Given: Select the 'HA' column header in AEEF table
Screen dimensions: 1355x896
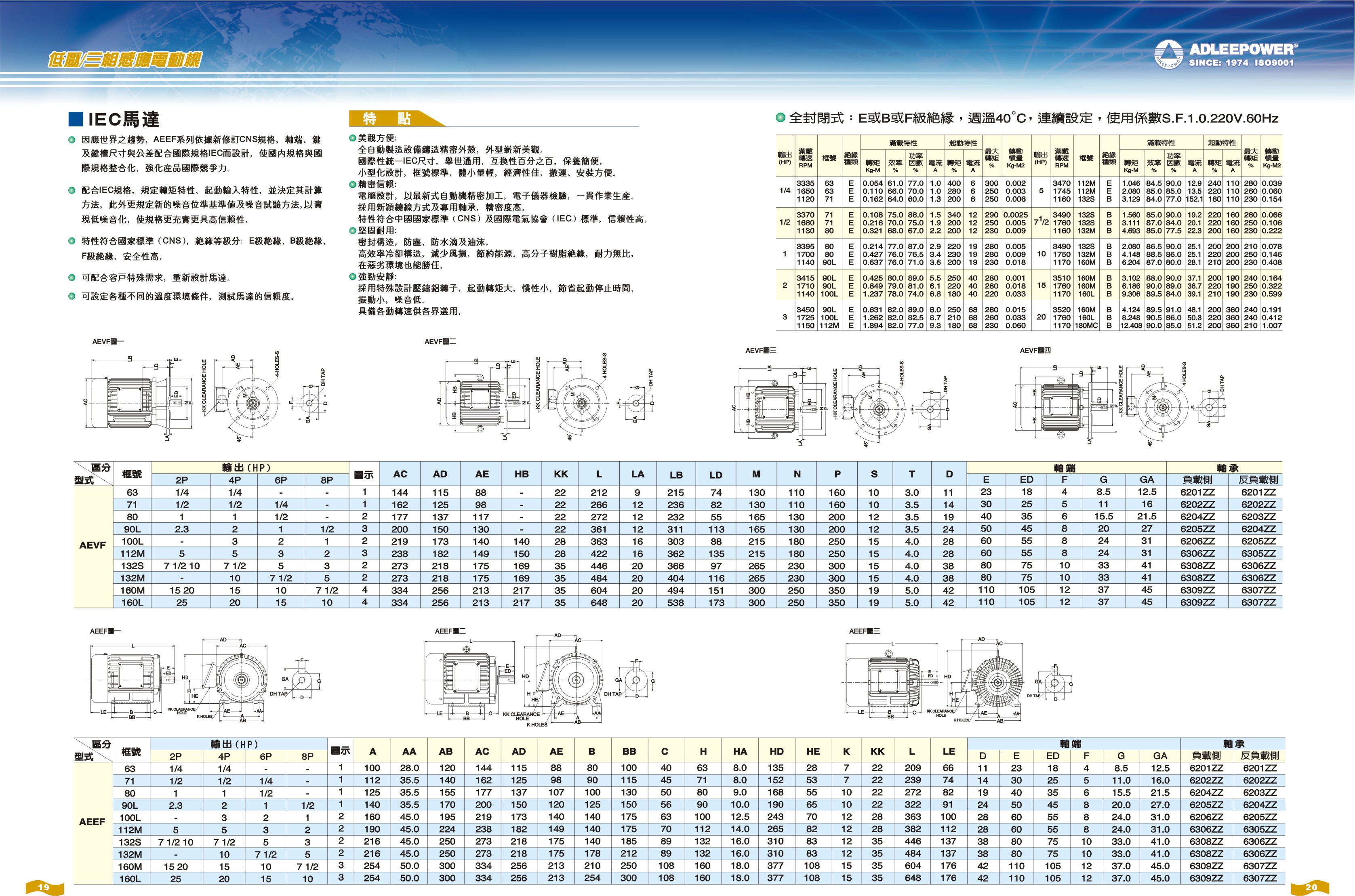Looking at the screenshot, I should (x=740, y=751).
